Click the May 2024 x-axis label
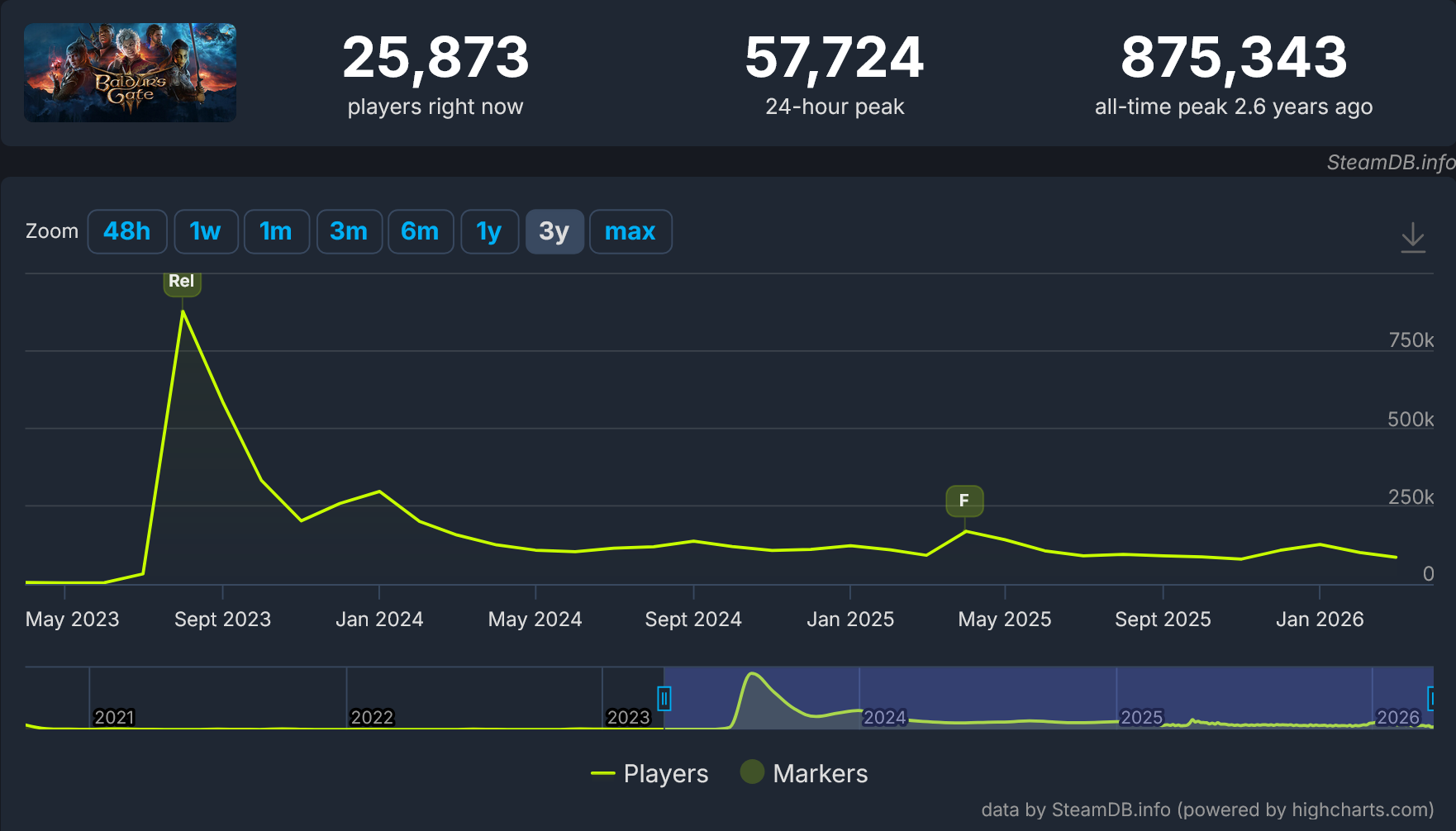 (535, 620)
